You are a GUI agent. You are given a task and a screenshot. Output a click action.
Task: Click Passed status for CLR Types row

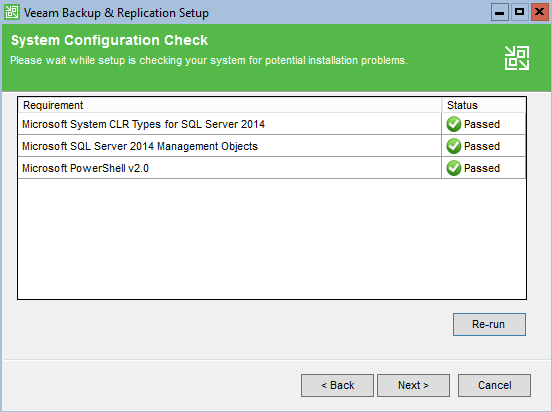(x=482, y=124)
